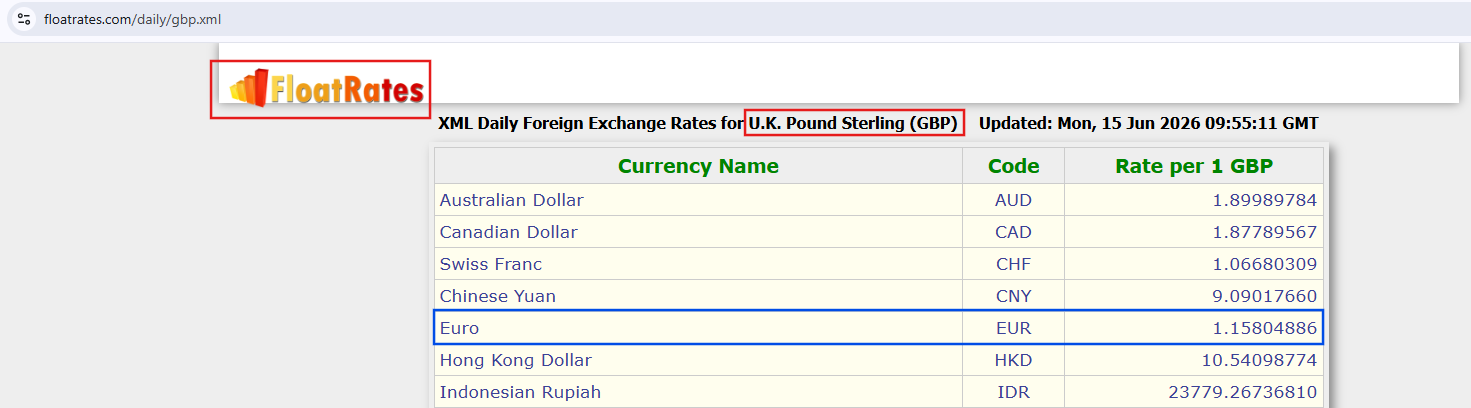Select the Canadian Dollar currency name

pyautogui.click(x=508, y=232)
